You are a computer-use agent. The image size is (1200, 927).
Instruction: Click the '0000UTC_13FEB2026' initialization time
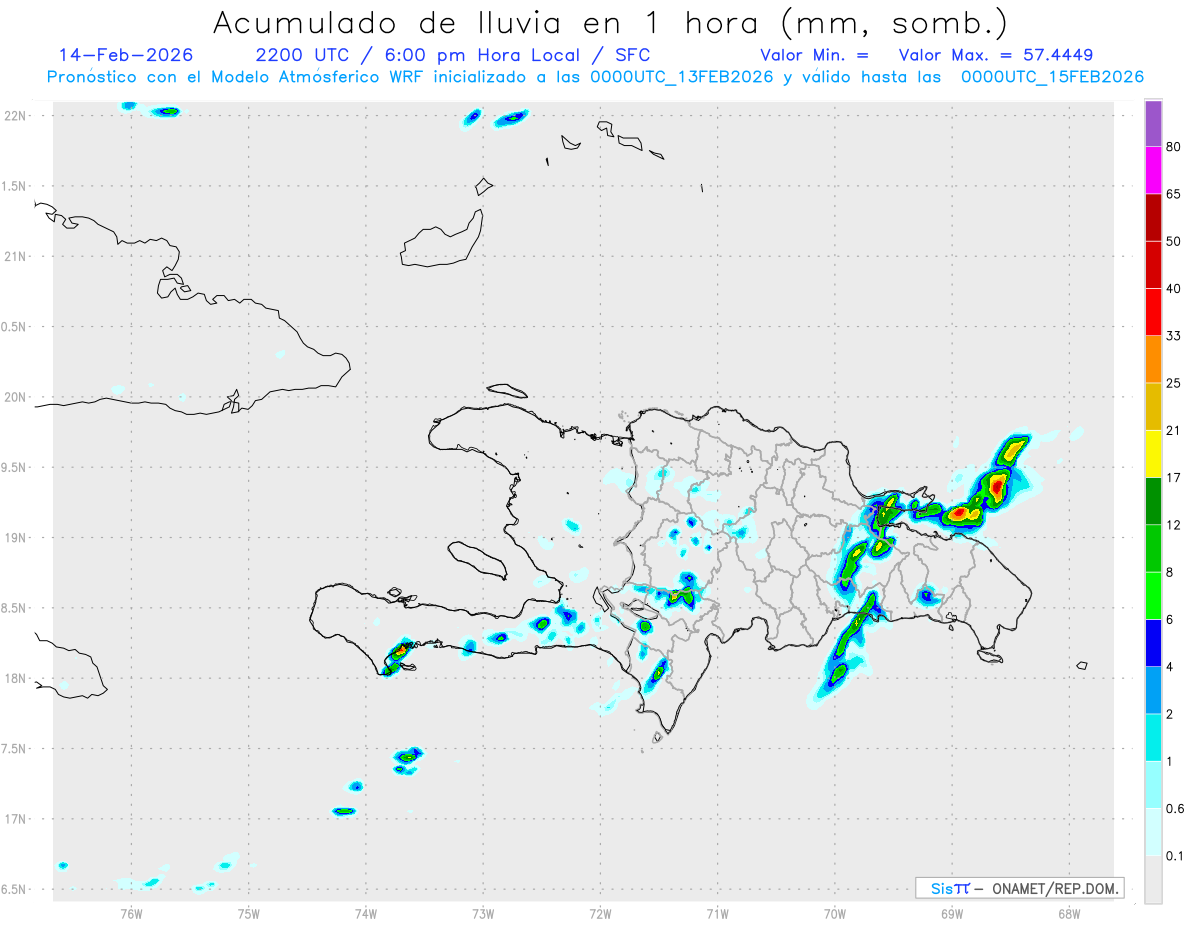point(682,77)
